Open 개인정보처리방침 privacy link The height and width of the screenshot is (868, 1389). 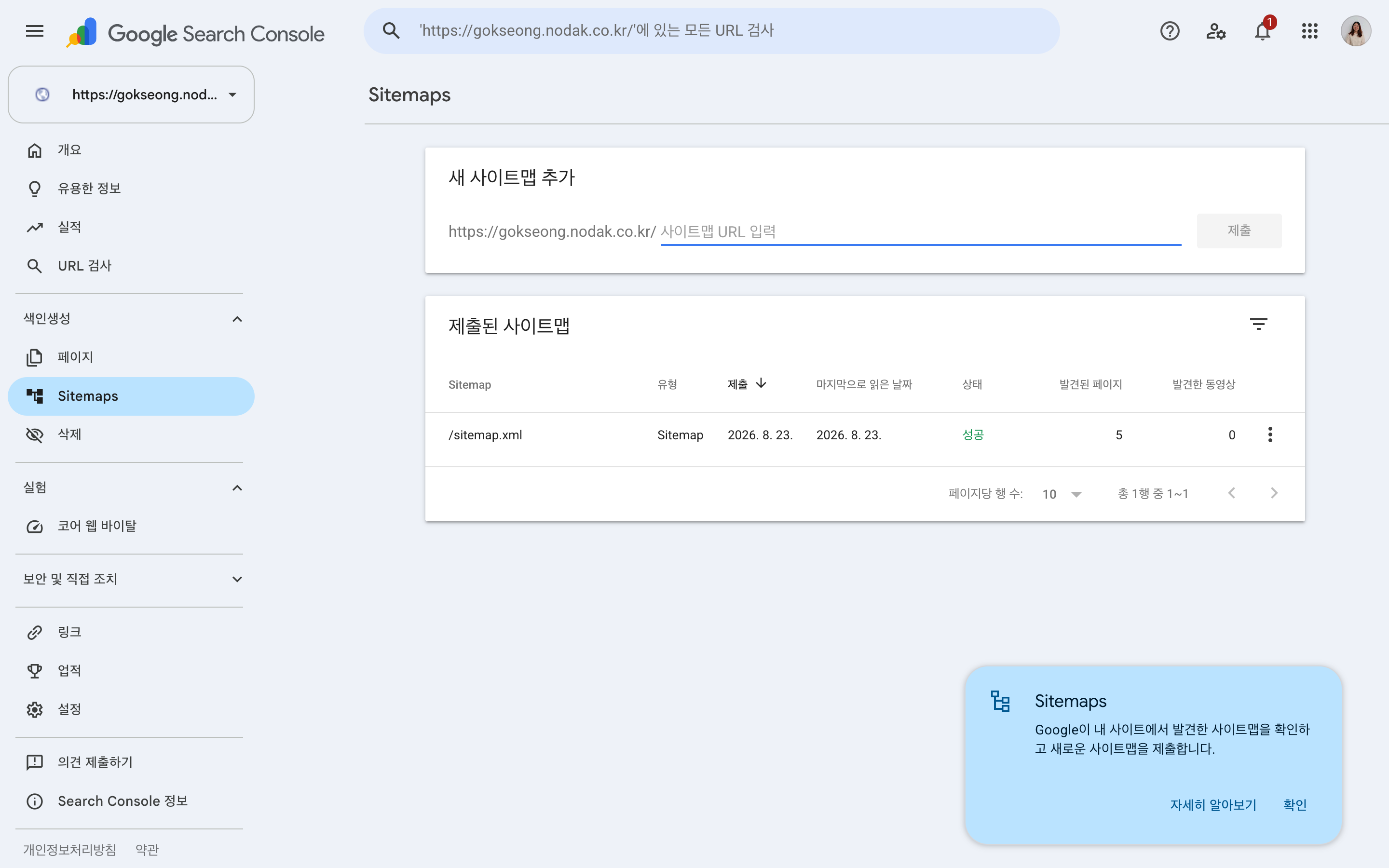(x=69, y=850)
